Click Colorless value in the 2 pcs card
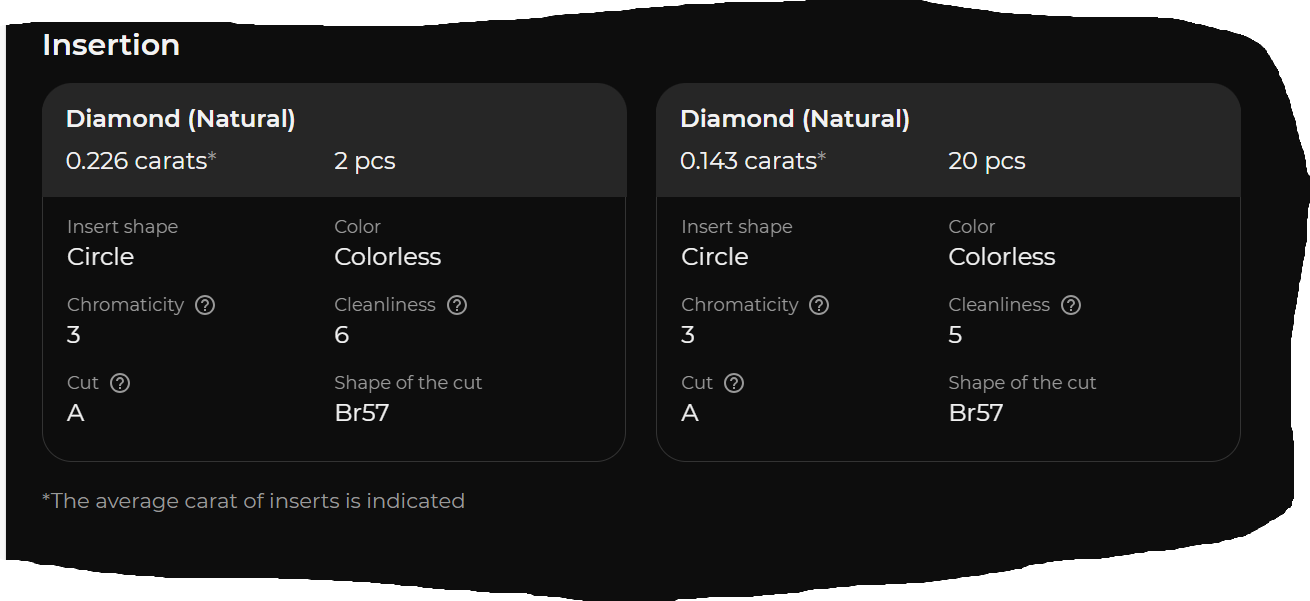Screen dimensions: 1310x601 388,257
